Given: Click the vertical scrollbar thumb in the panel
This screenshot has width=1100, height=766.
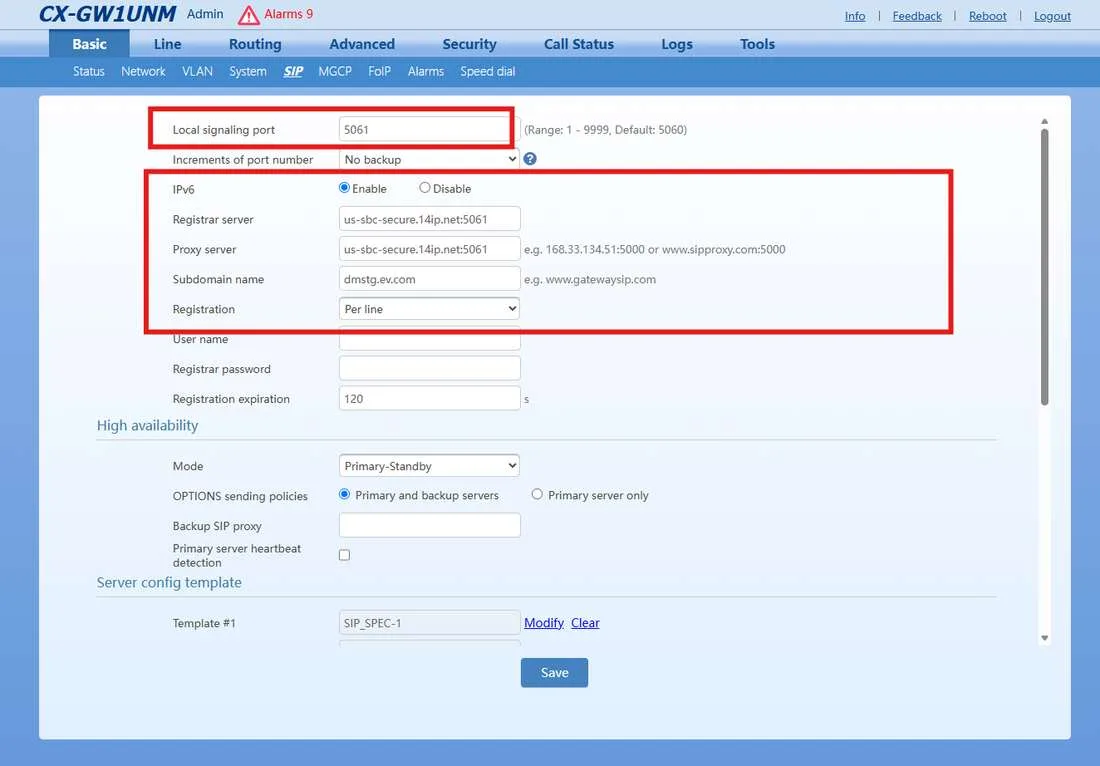Looking at the screenshot, I should (x=1045, y=267).
